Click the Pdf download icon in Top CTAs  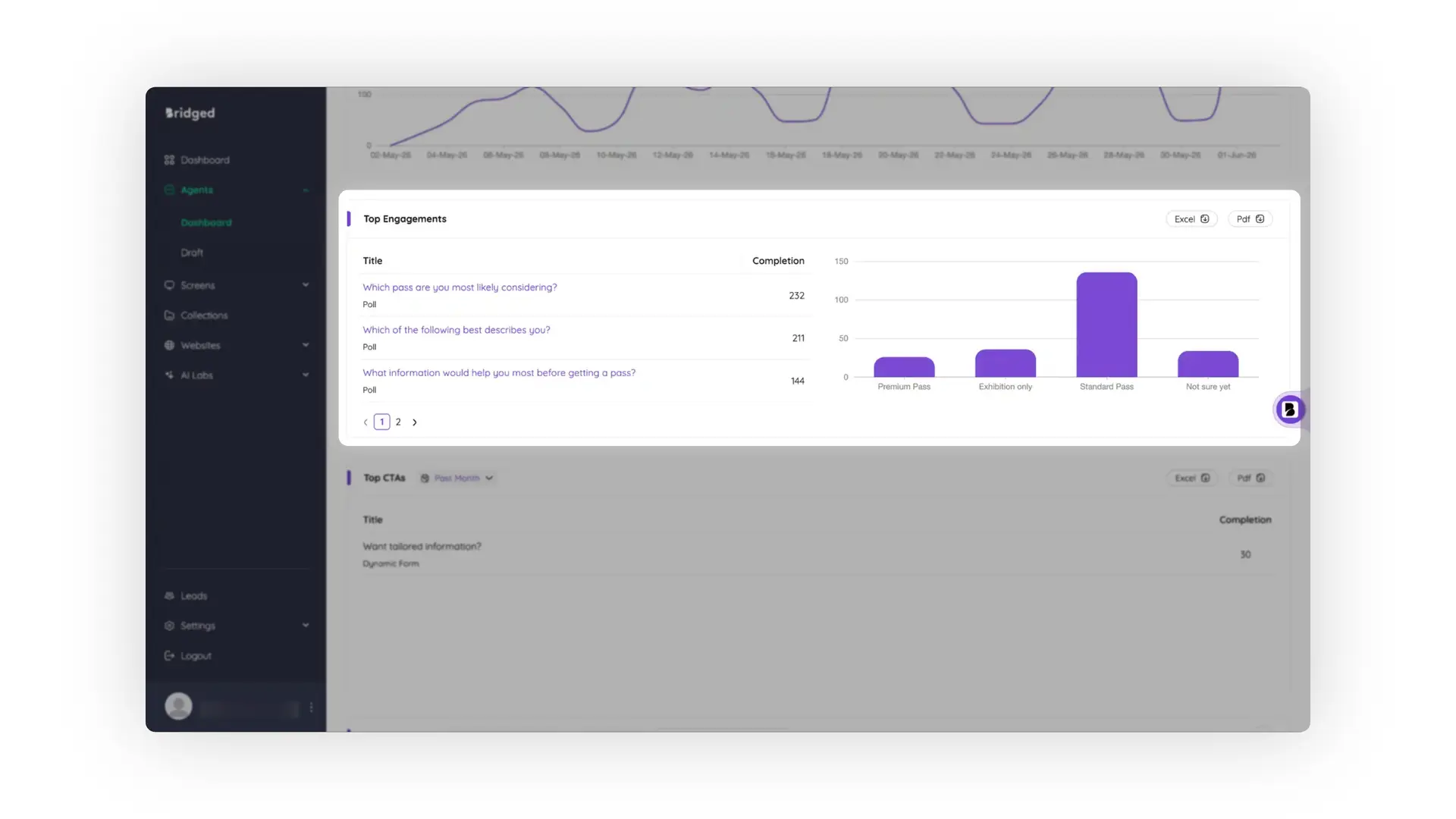[1260, 479]
